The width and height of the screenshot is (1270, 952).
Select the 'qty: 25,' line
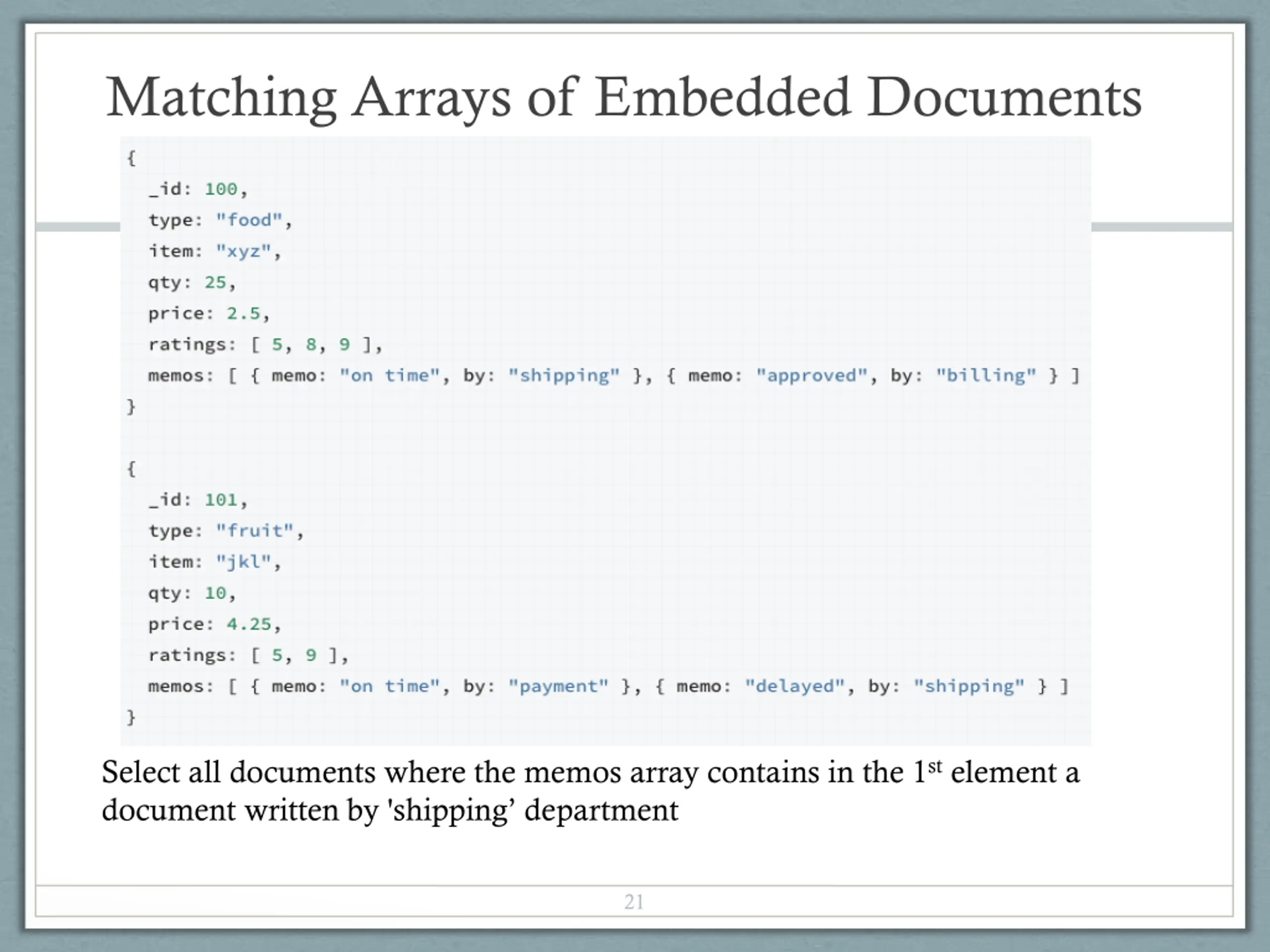click(192, 282)
